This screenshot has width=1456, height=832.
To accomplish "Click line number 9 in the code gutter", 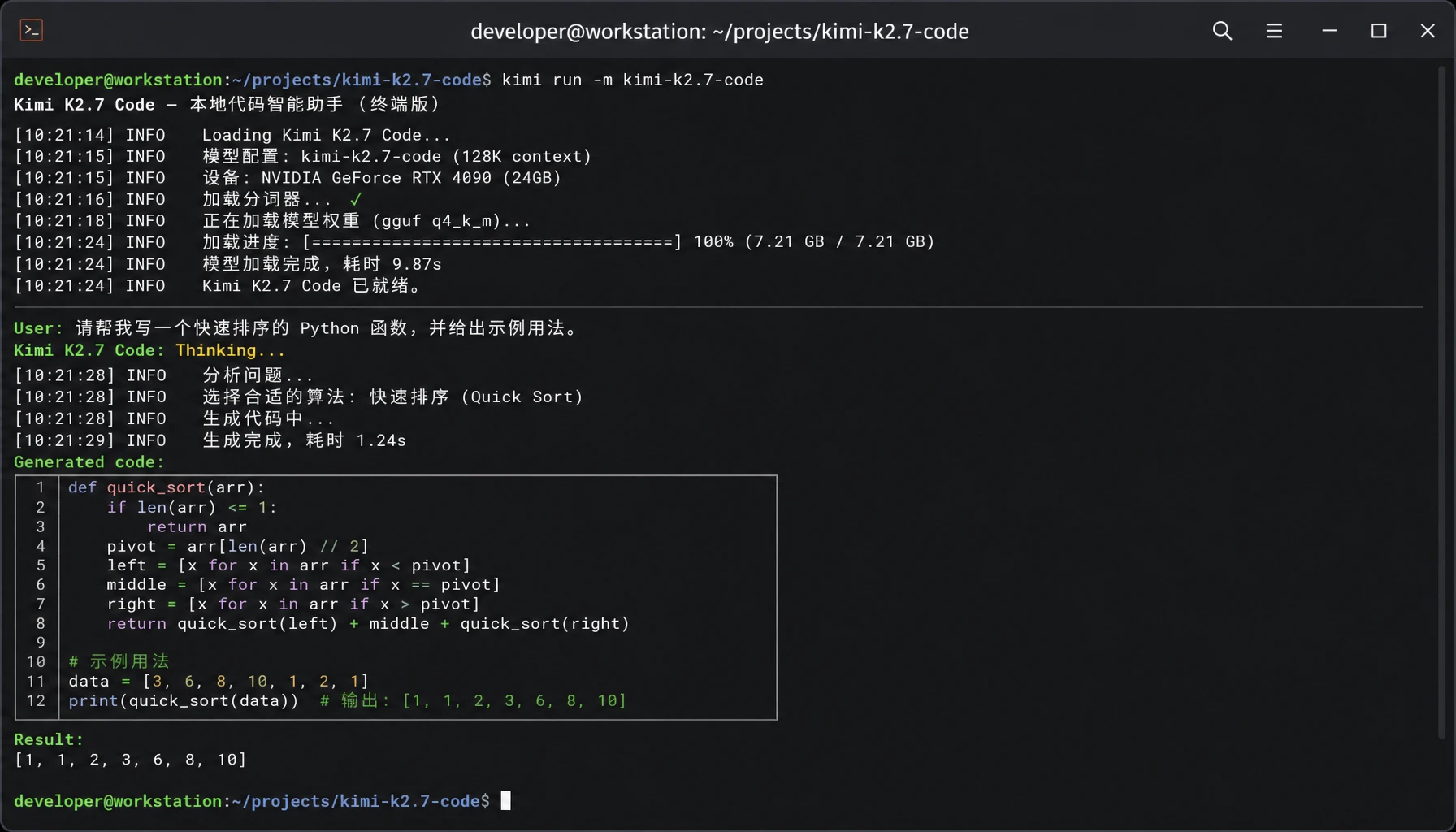I will [x=40, y=643].
